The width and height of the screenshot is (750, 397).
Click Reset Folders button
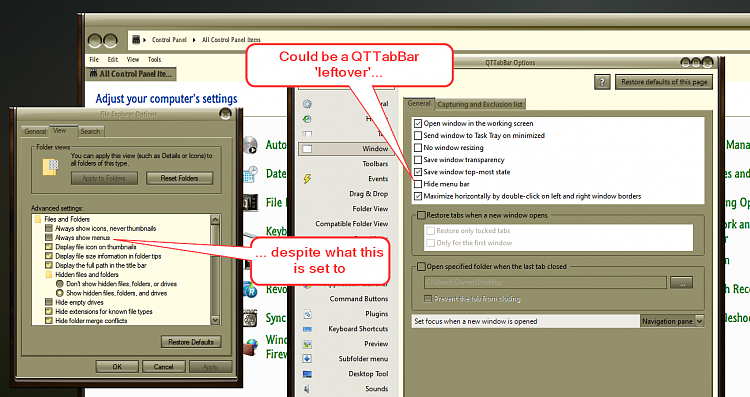pos(179,178)
